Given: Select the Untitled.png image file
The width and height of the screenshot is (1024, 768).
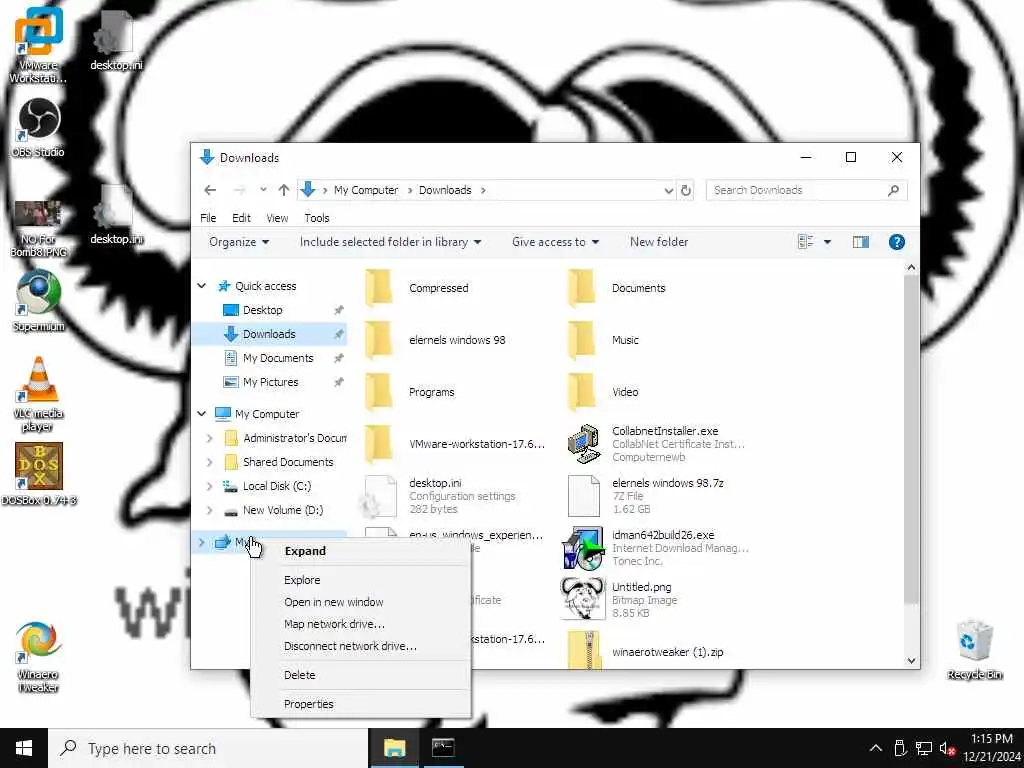Looking at the screenshot, I should pos(620,600).
